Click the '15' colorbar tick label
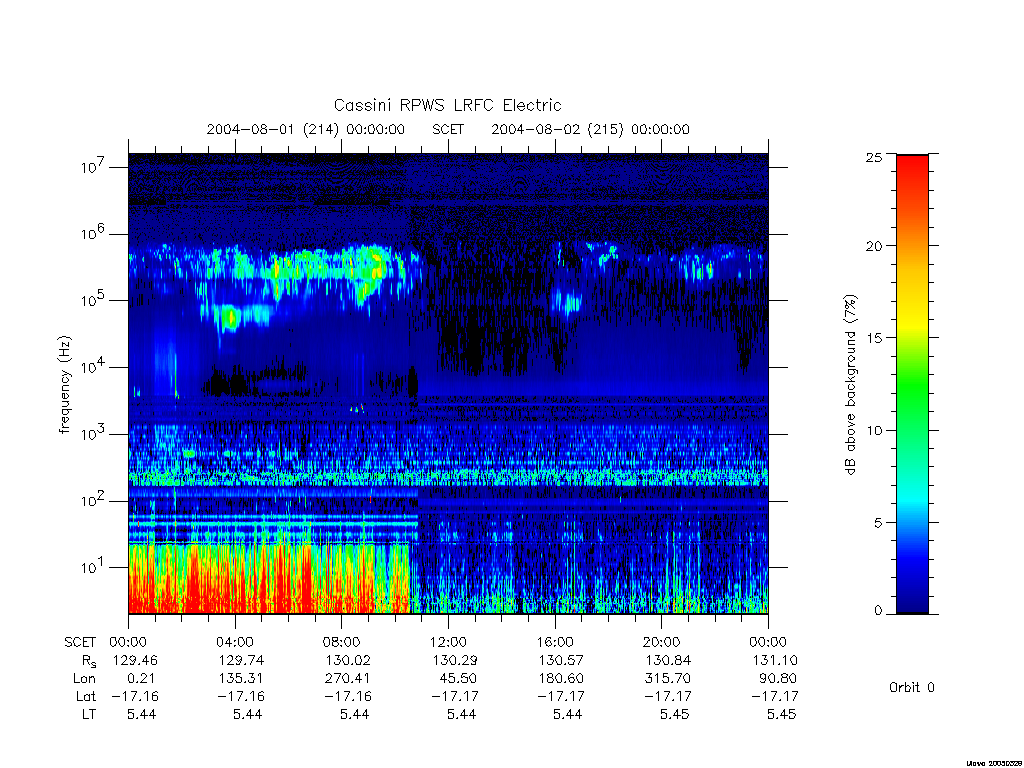Viewport: 1024px width, 768px height. pyautogui.click(x=874, y=338)
